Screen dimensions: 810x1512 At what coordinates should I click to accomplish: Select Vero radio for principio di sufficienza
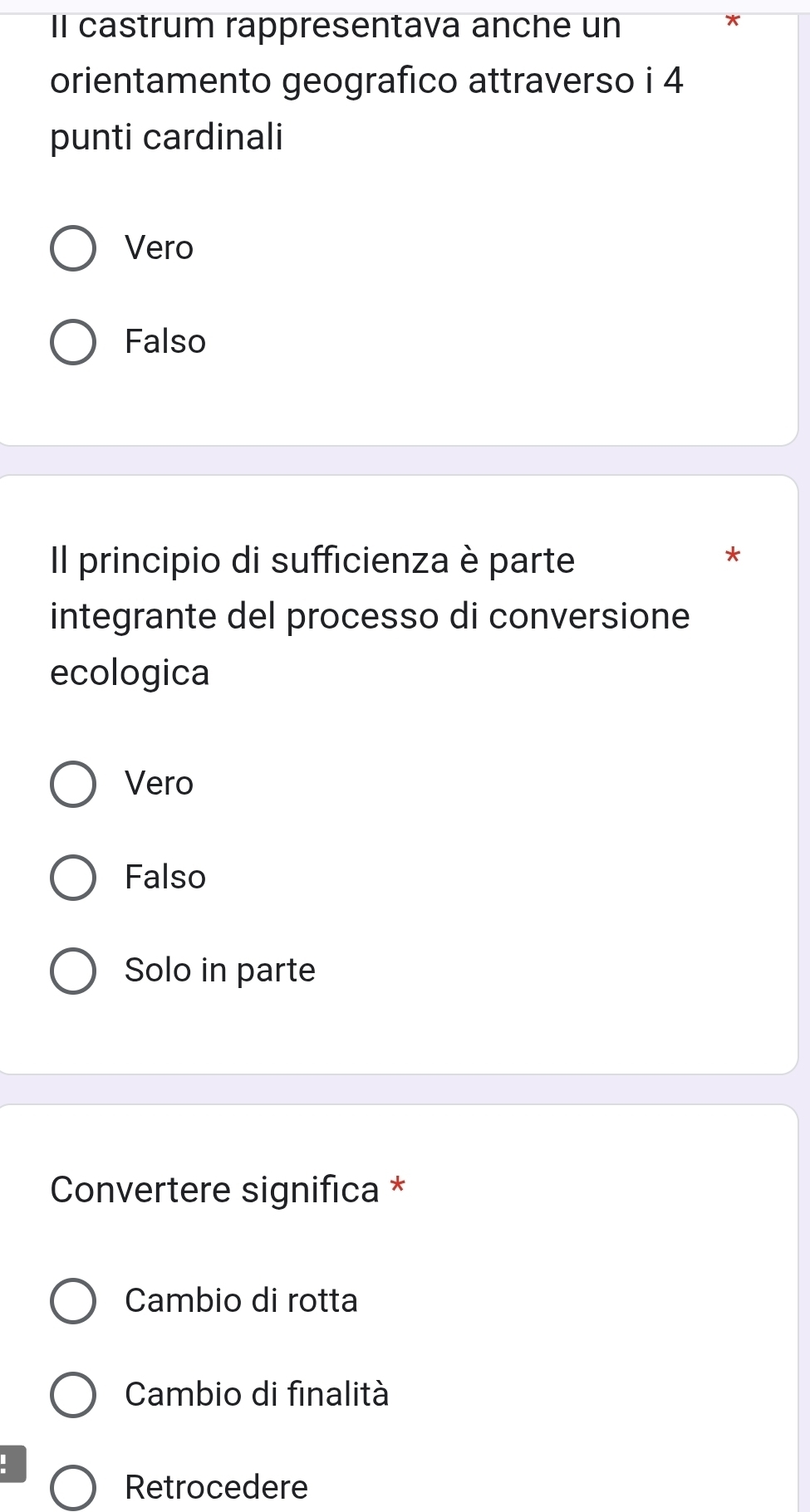[x=73, y=784]
